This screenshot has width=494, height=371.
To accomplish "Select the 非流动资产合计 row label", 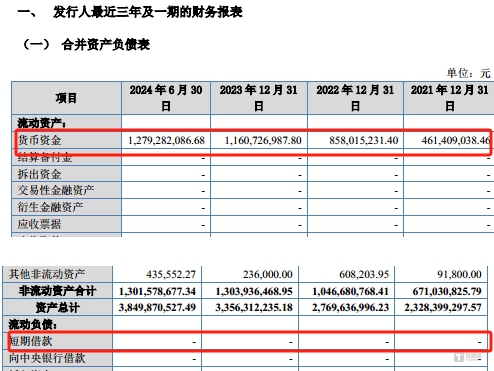I will [57, 291].
